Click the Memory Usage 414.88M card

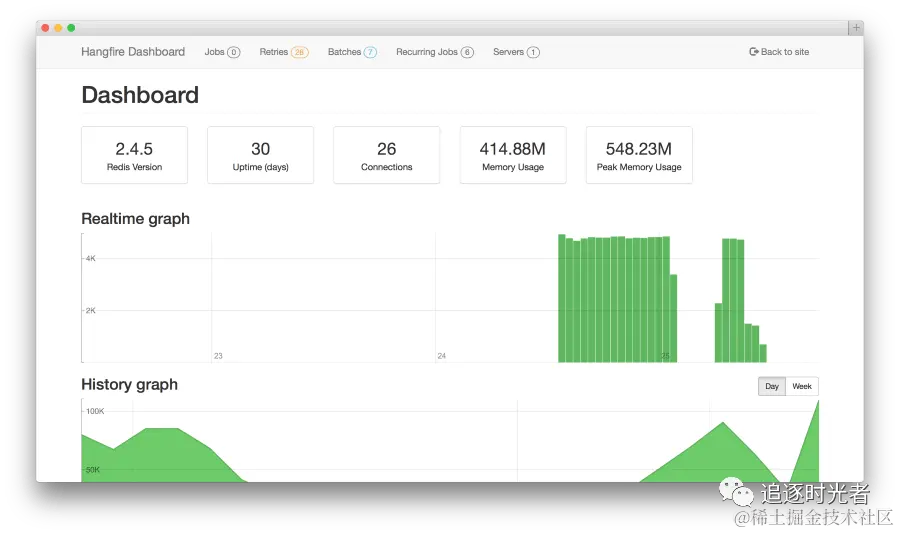513,155
